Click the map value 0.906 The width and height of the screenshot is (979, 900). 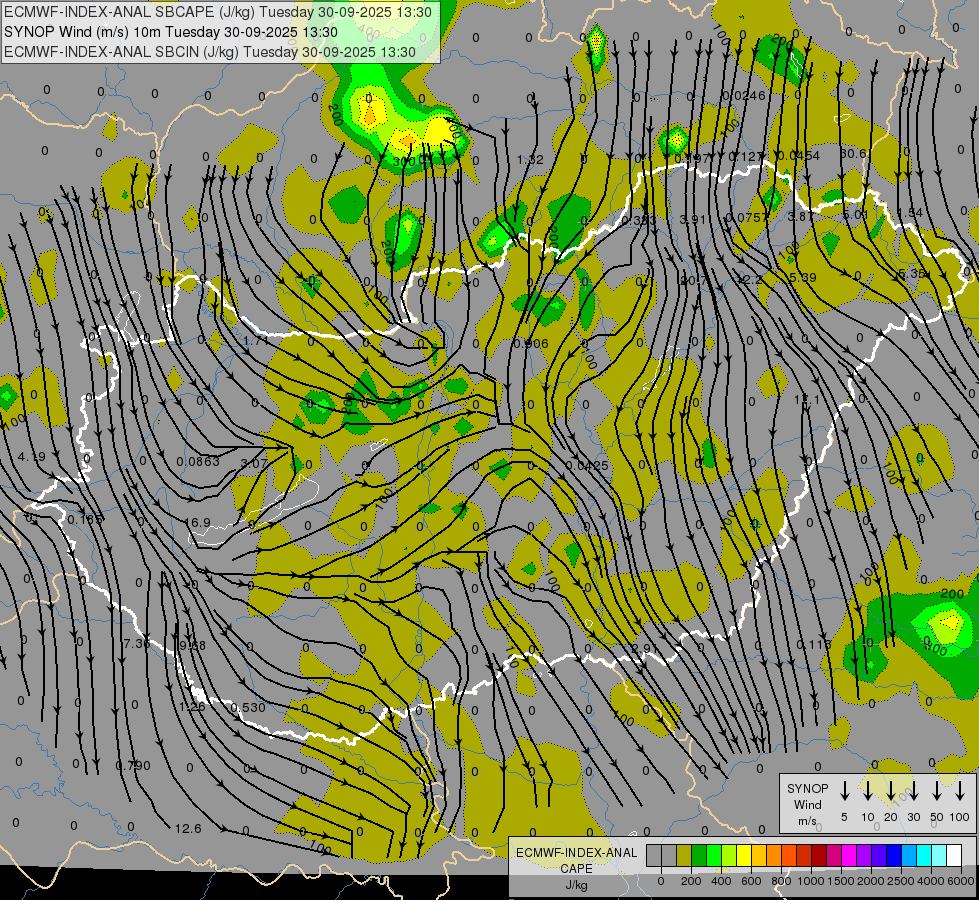click(531, 344)
